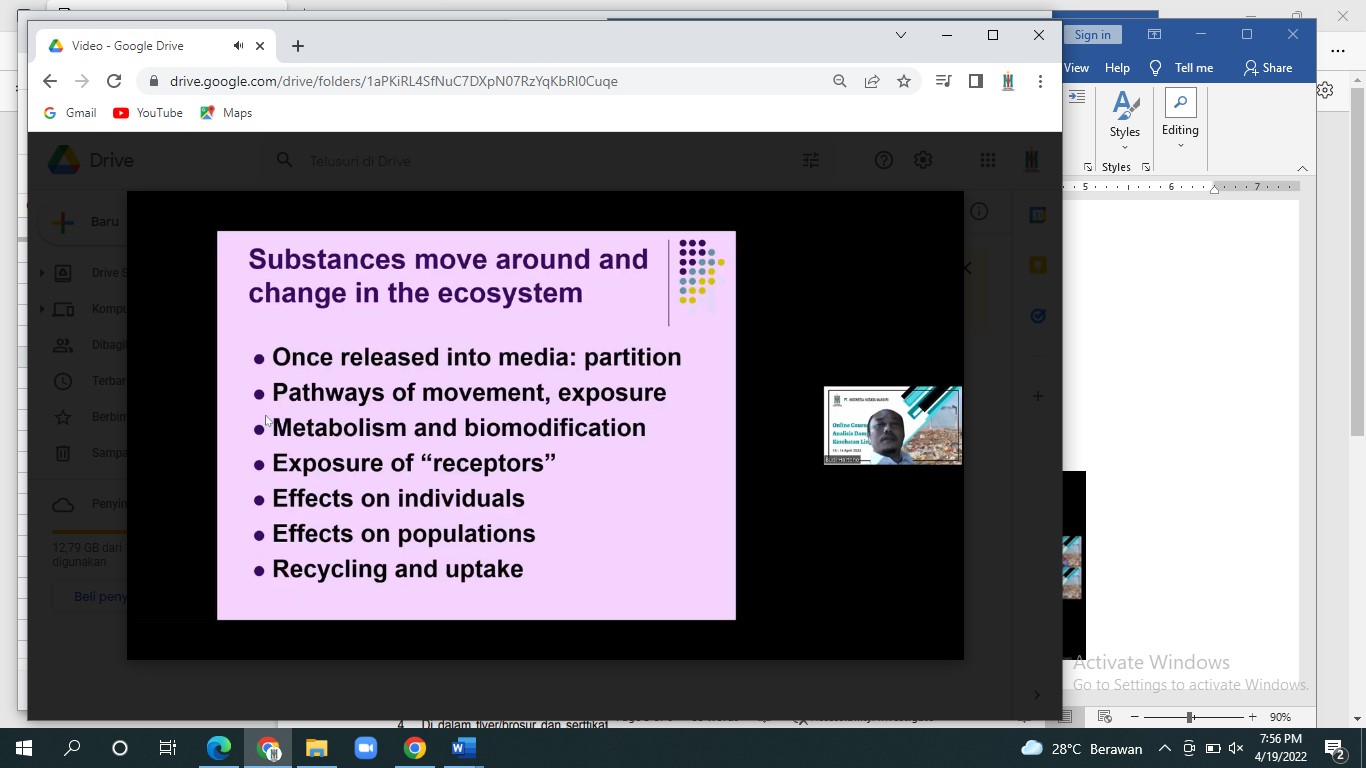Open Word ribbon display options

click(x=1154, y=35)
